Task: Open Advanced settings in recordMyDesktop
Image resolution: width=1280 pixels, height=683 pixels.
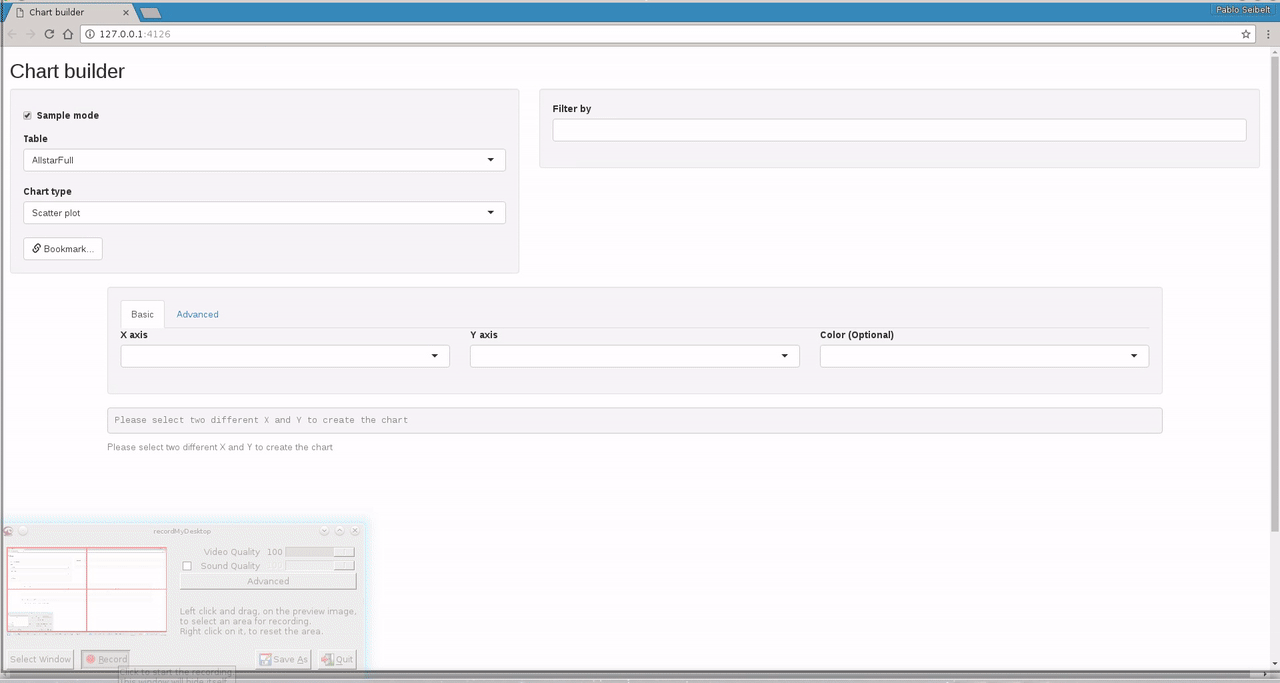Action: click(x=268, y=581)
